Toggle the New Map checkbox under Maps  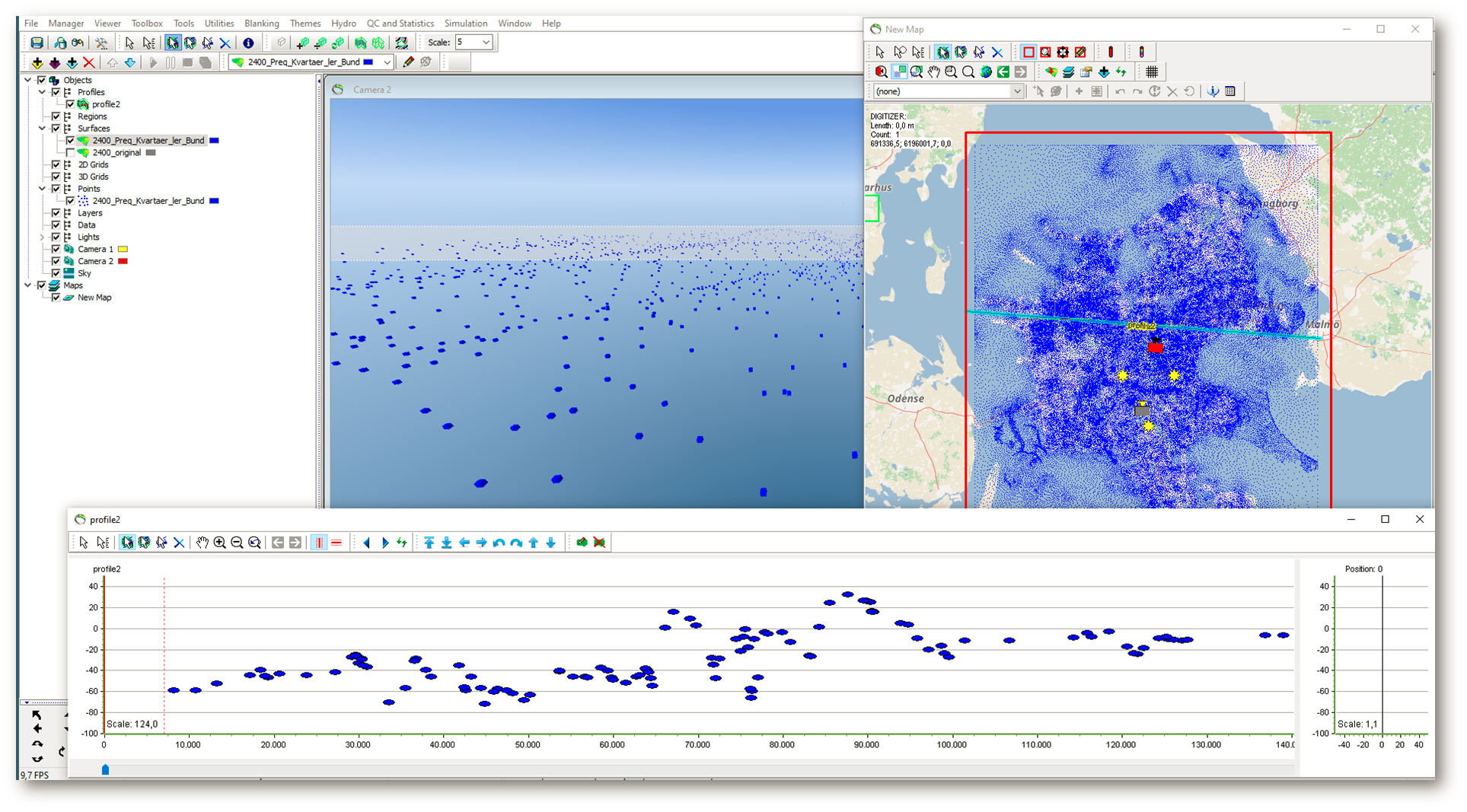click(56, 298)
